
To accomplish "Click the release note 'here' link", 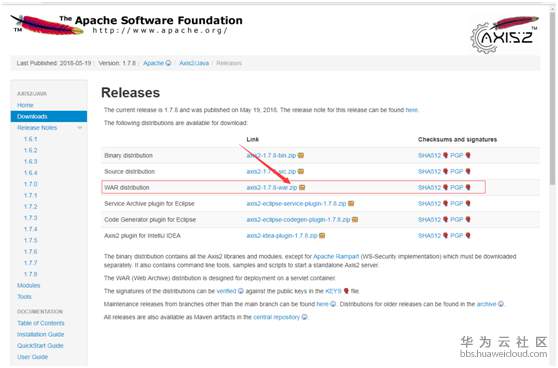I will pyautogui.click(x=412, y=110).
